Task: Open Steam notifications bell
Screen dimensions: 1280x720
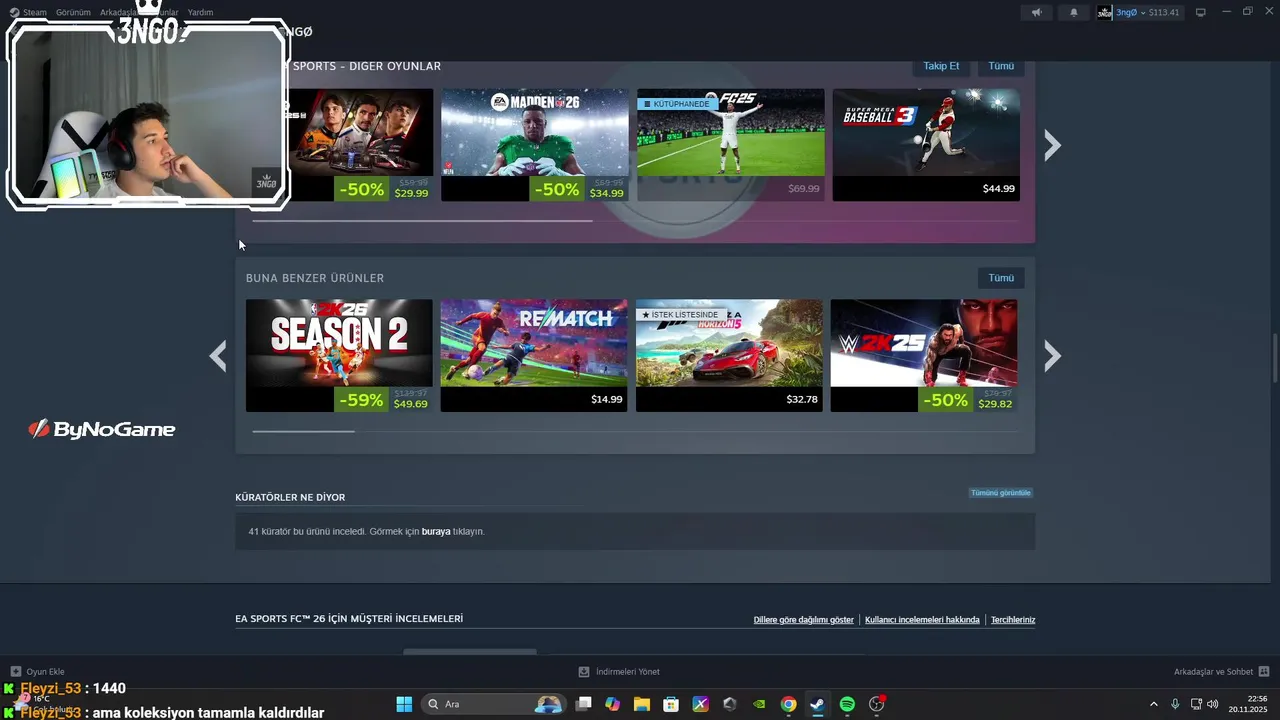Action: pos(1074,12)
